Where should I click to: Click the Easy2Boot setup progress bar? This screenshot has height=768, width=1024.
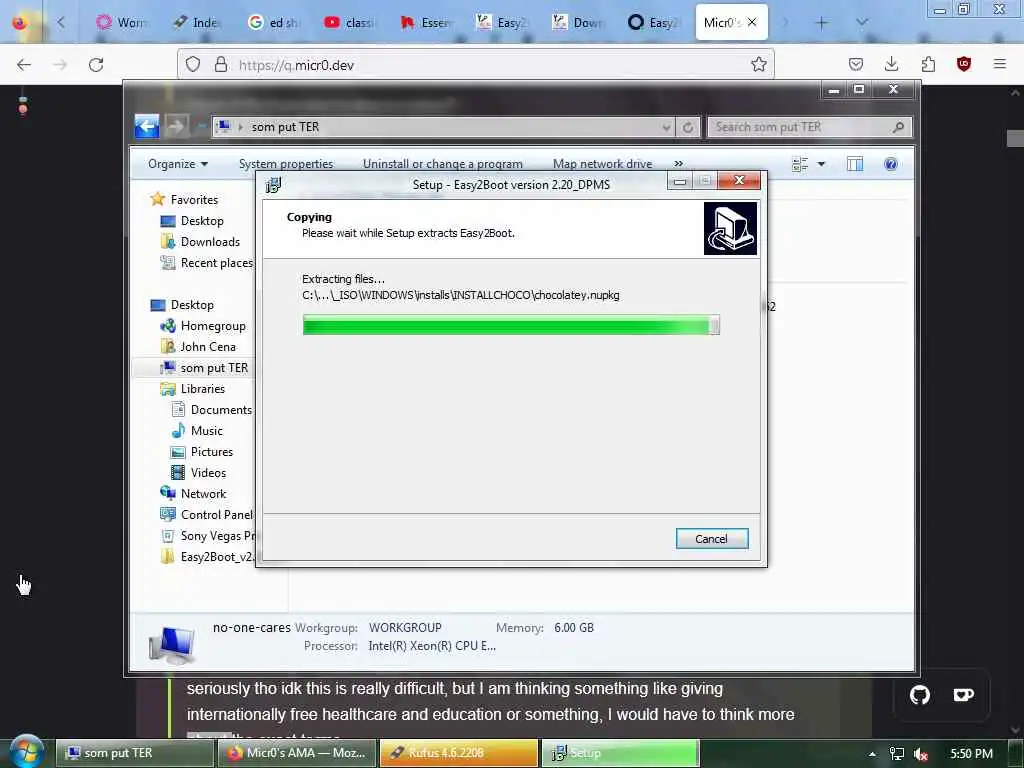tap(511, 325)
